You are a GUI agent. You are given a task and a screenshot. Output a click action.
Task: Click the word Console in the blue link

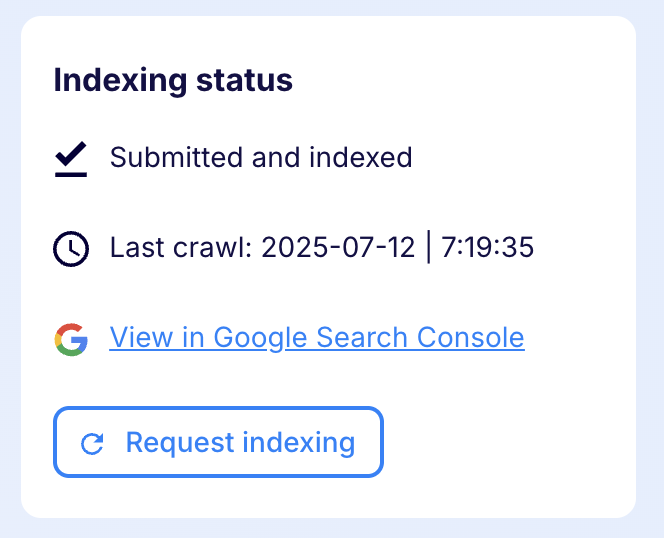(x=471, y=337)
